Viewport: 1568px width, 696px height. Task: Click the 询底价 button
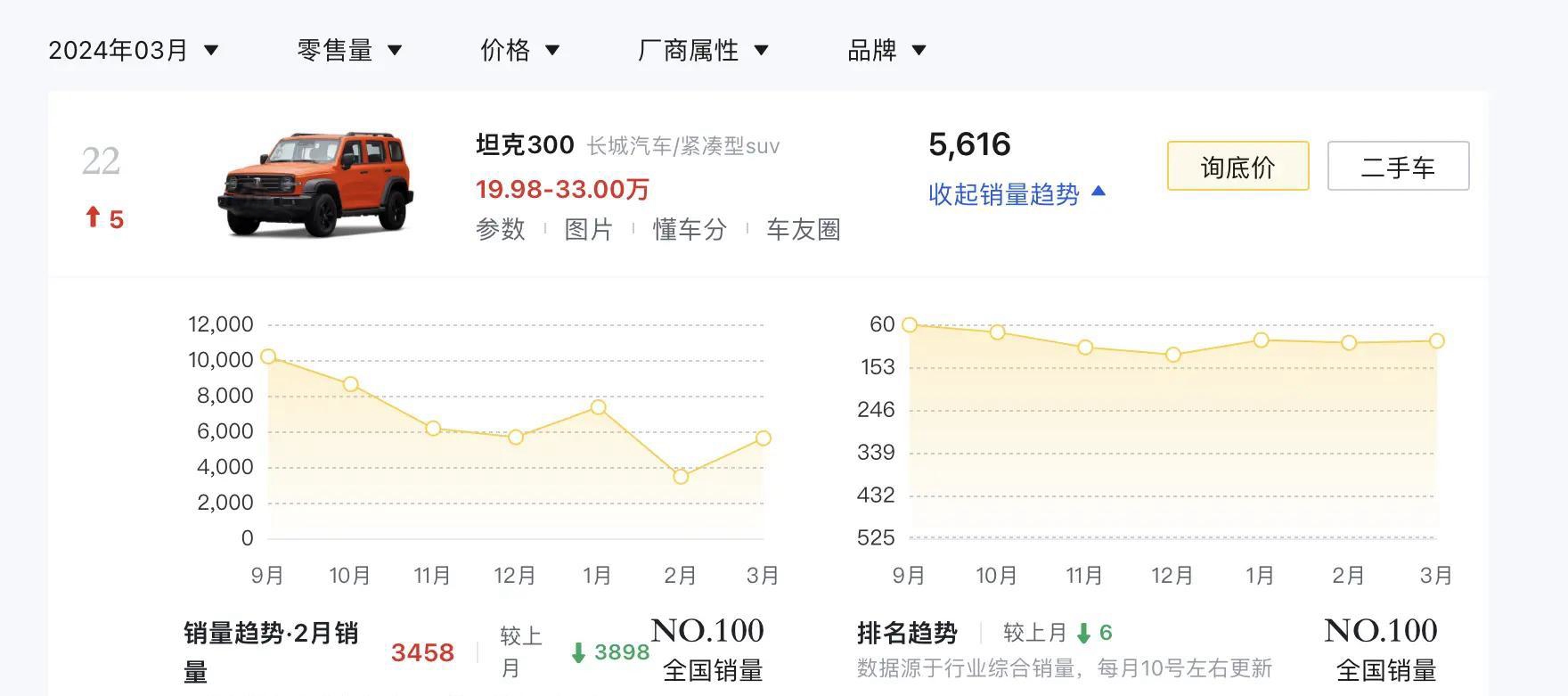pyautogui.click(x=1237, y=166)
